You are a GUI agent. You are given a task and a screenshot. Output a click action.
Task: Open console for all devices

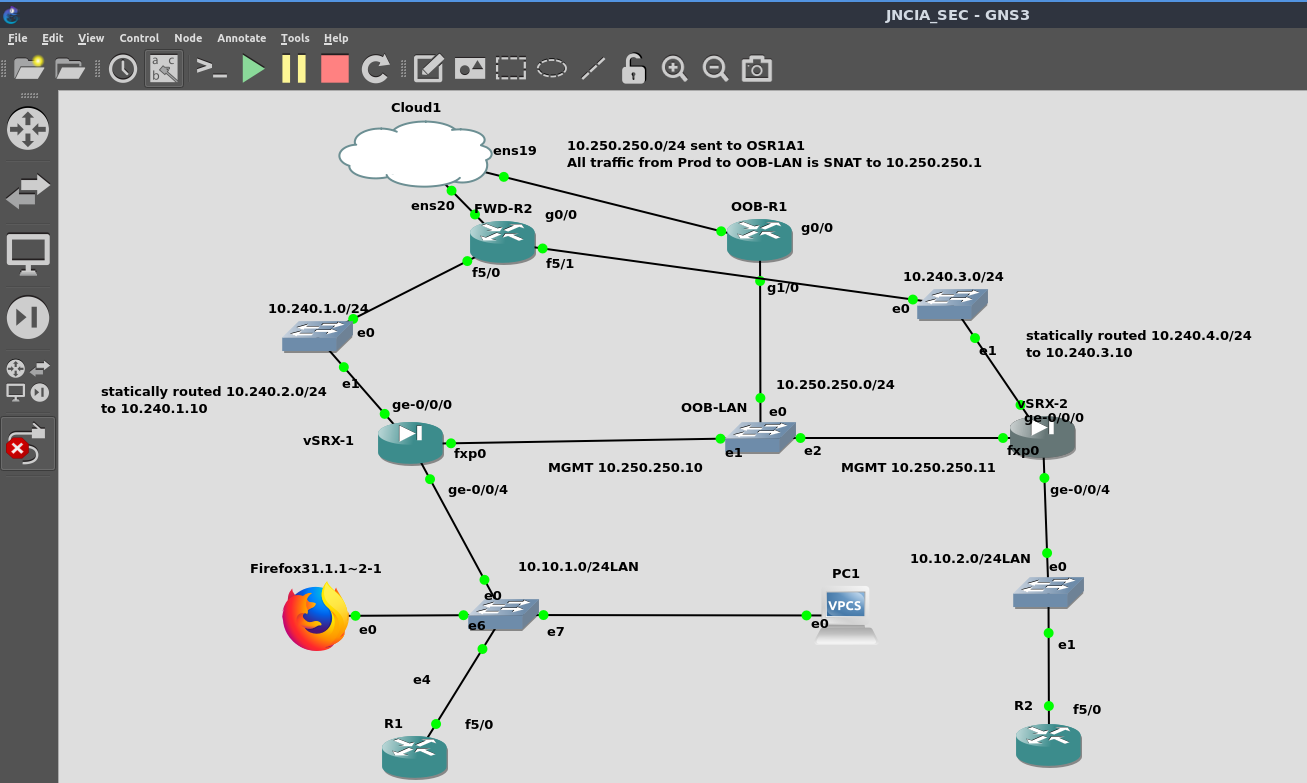tap(211, 69)
